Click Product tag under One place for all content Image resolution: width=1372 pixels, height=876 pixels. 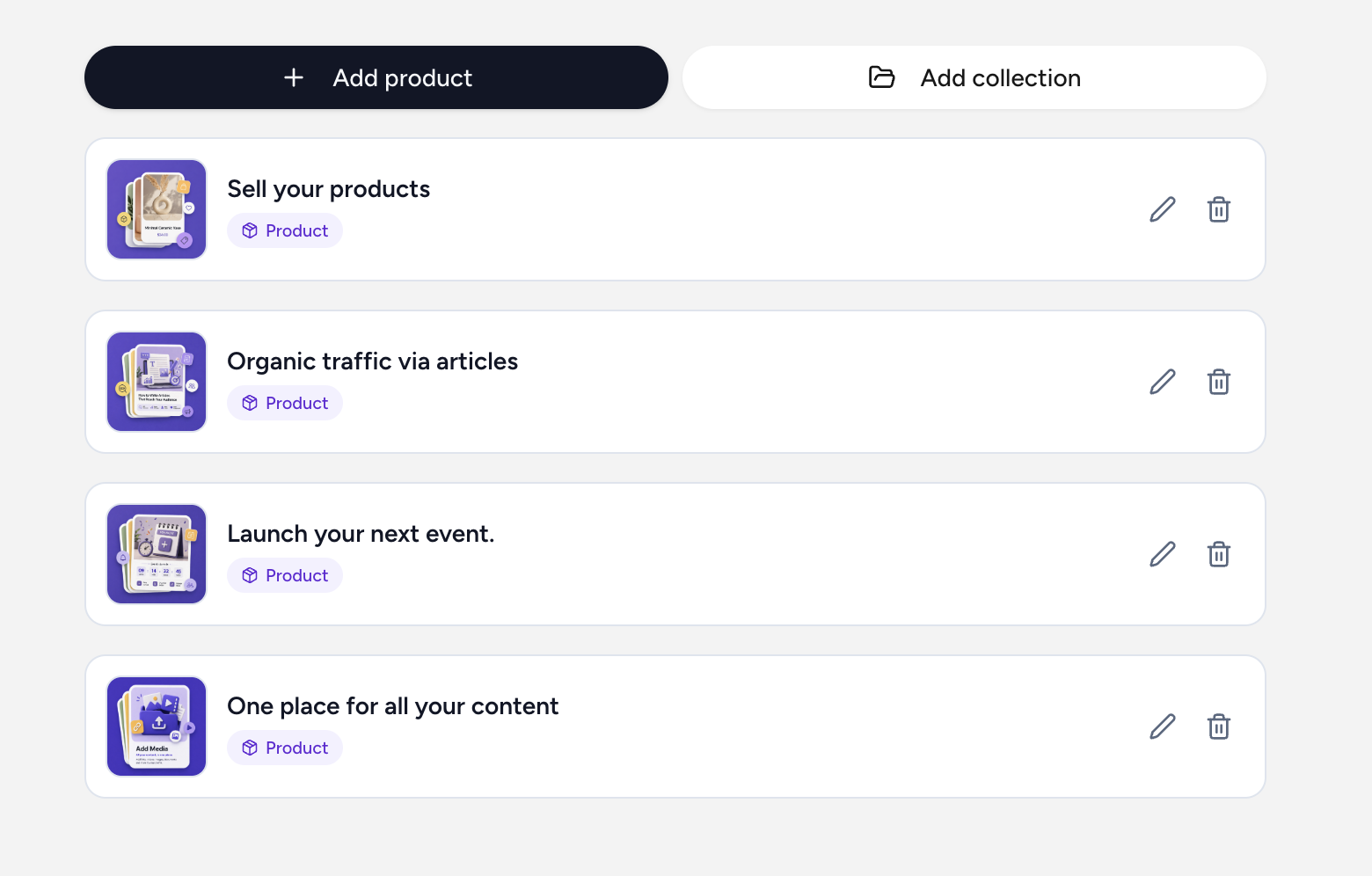pos(285,748)
